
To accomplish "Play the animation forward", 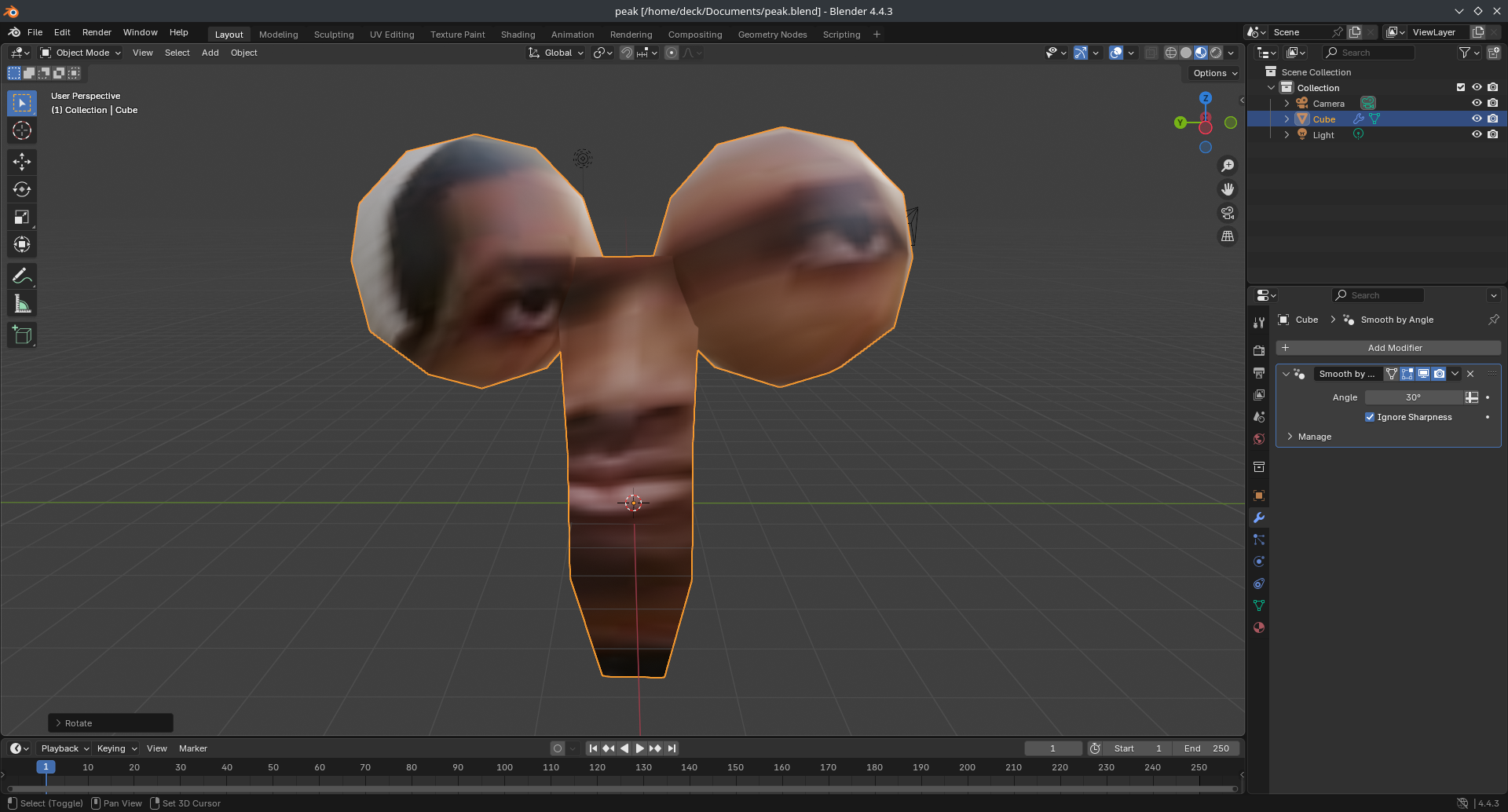I will [x=639, y=748].
